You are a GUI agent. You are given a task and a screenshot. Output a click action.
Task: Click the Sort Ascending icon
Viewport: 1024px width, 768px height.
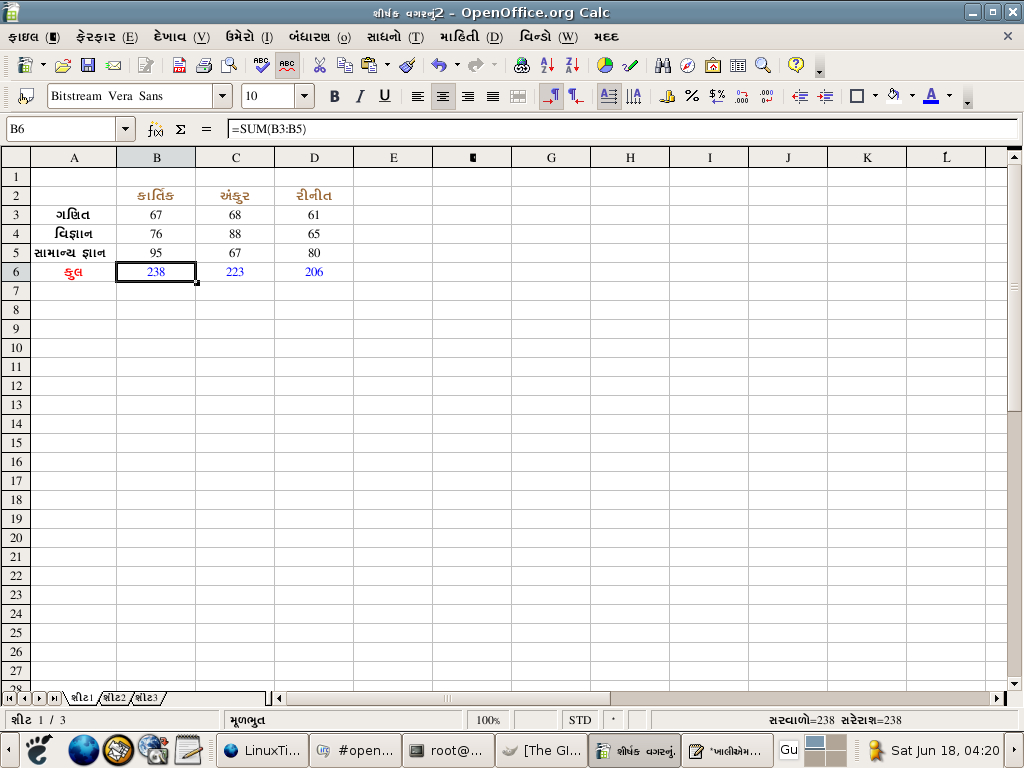[547, 66]
